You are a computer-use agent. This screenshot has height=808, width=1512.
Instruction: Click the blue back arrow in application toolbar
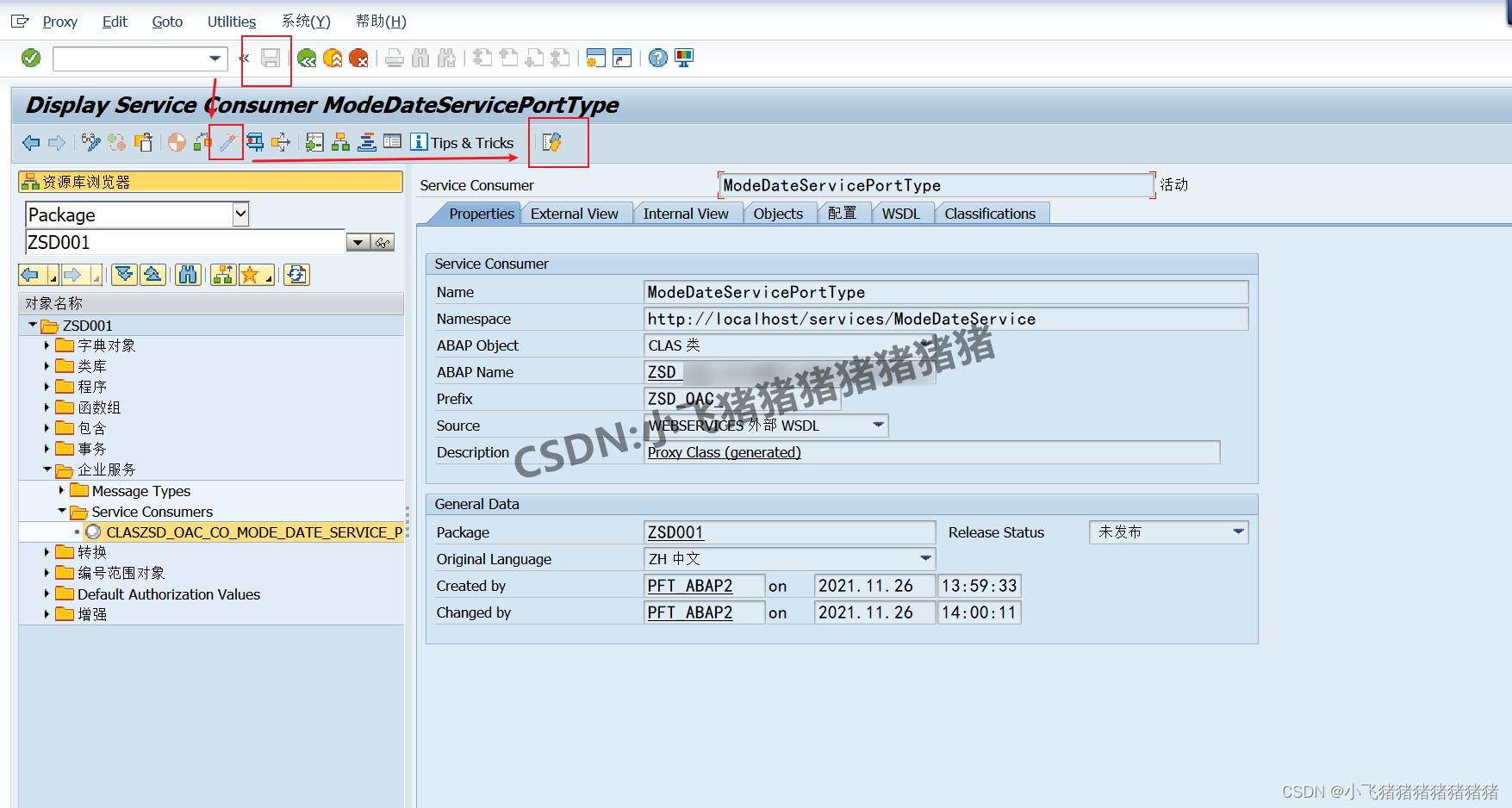pyautogui.click(x=31, y=142)
